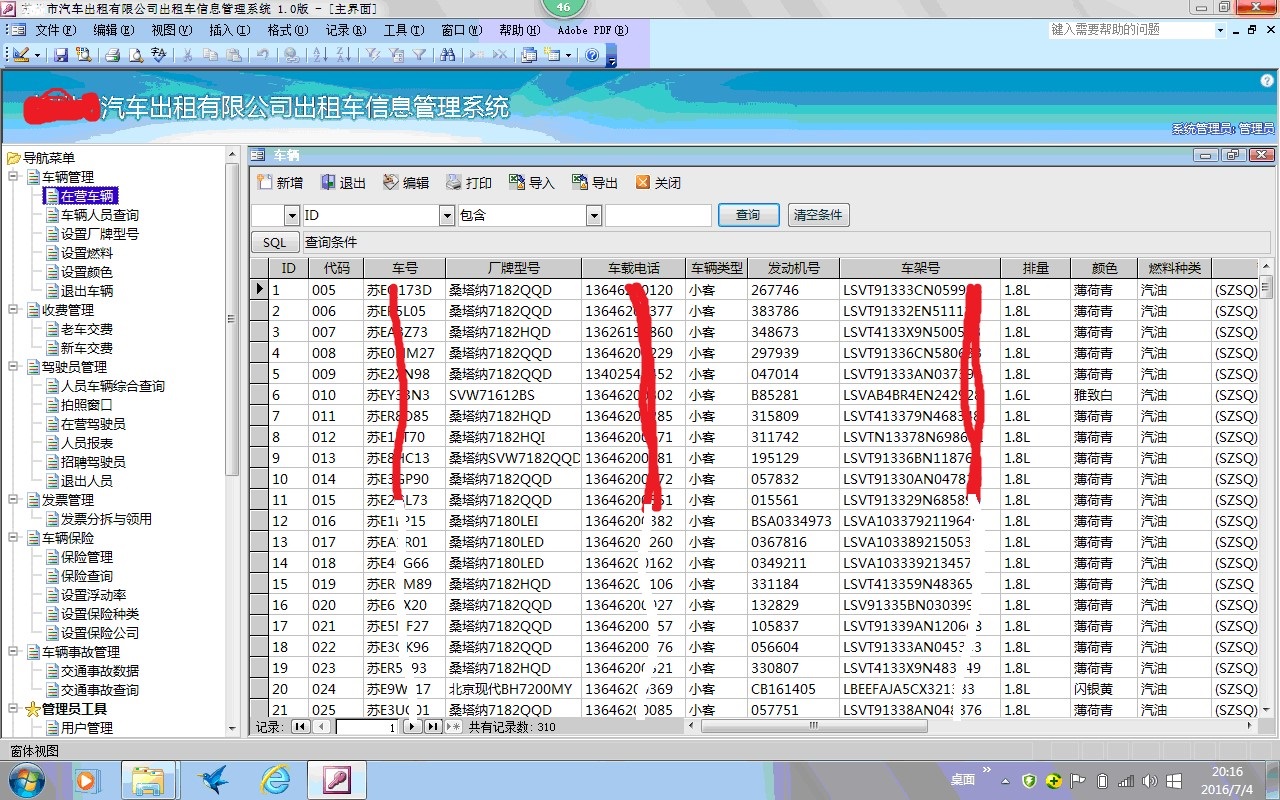Open Windows Explorer folder on taskbar
This screenshot has width=1280, height=800.
click(148, 780)
